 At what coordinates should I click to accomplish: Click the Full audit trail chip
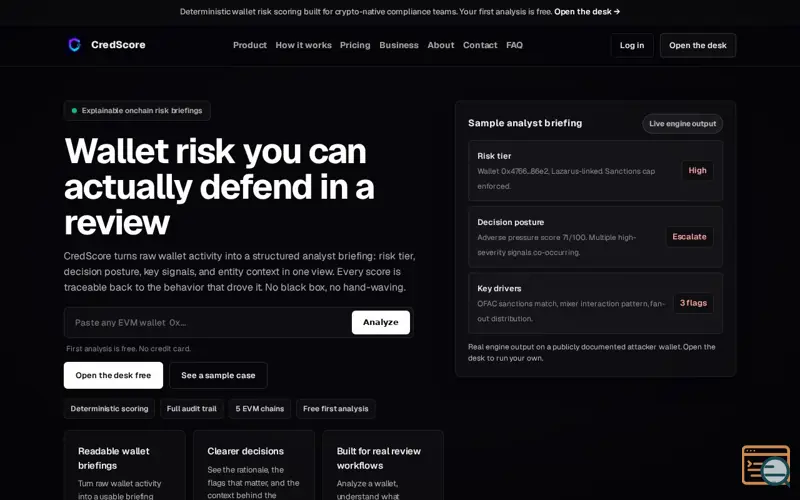tap(191, 409)
